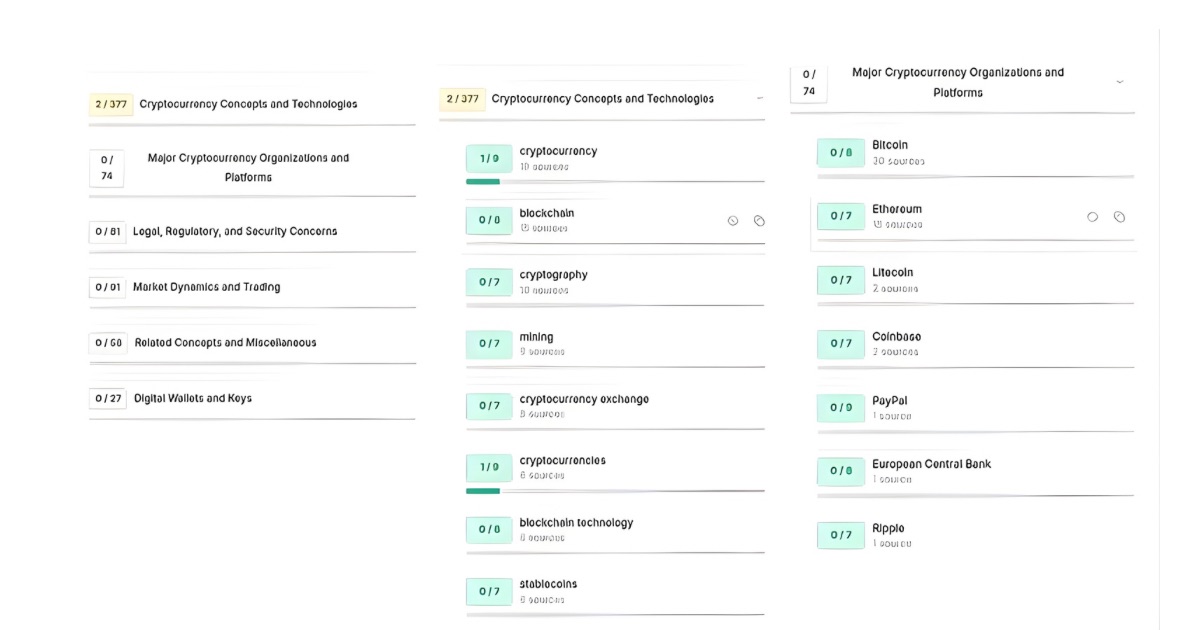1200x630 pixels.
Task: Open the European Central Bank entry
Action: click(x=931, y=465)
